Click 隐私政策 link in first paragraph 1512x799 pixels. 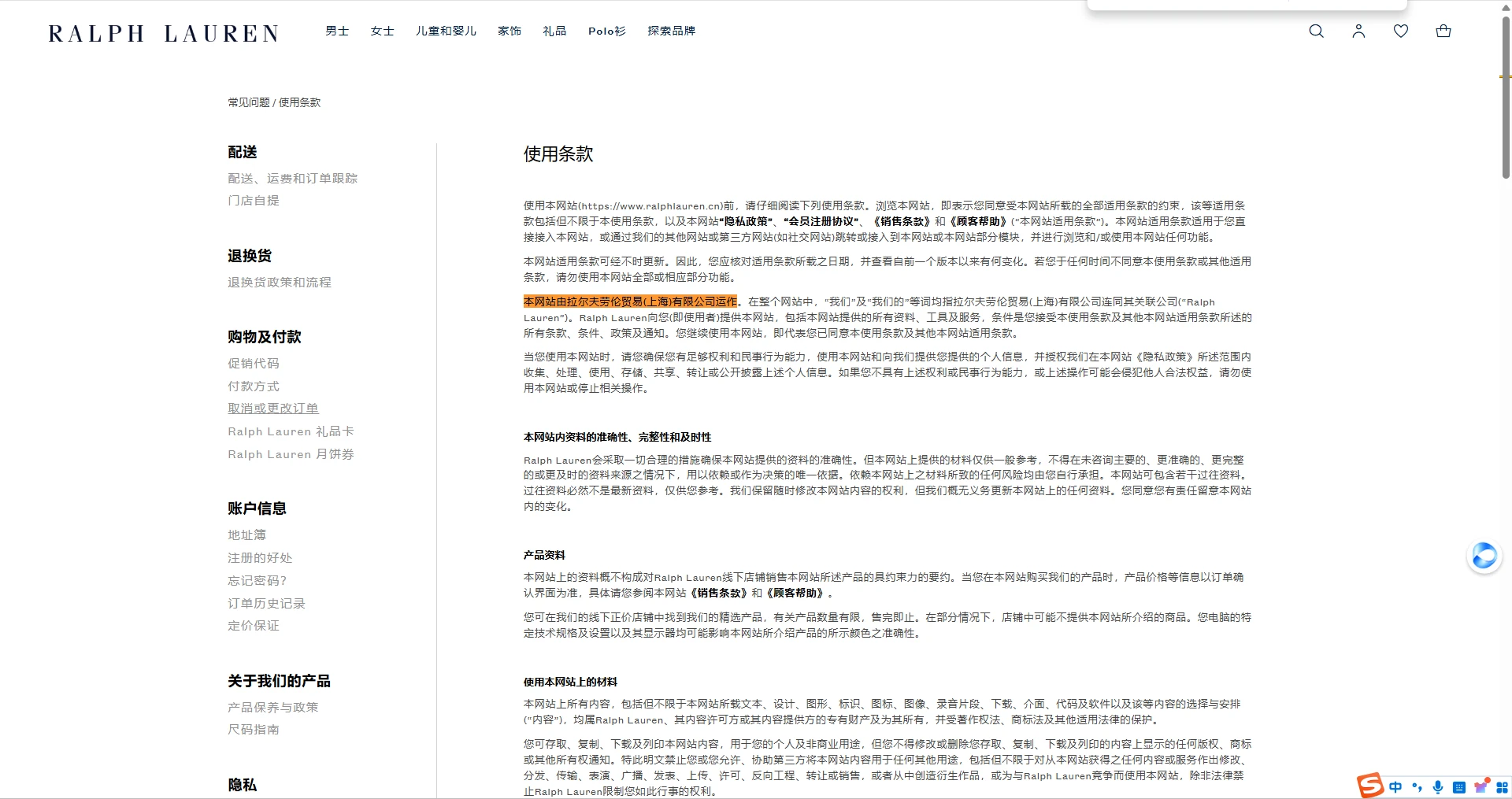pos(747,222)
